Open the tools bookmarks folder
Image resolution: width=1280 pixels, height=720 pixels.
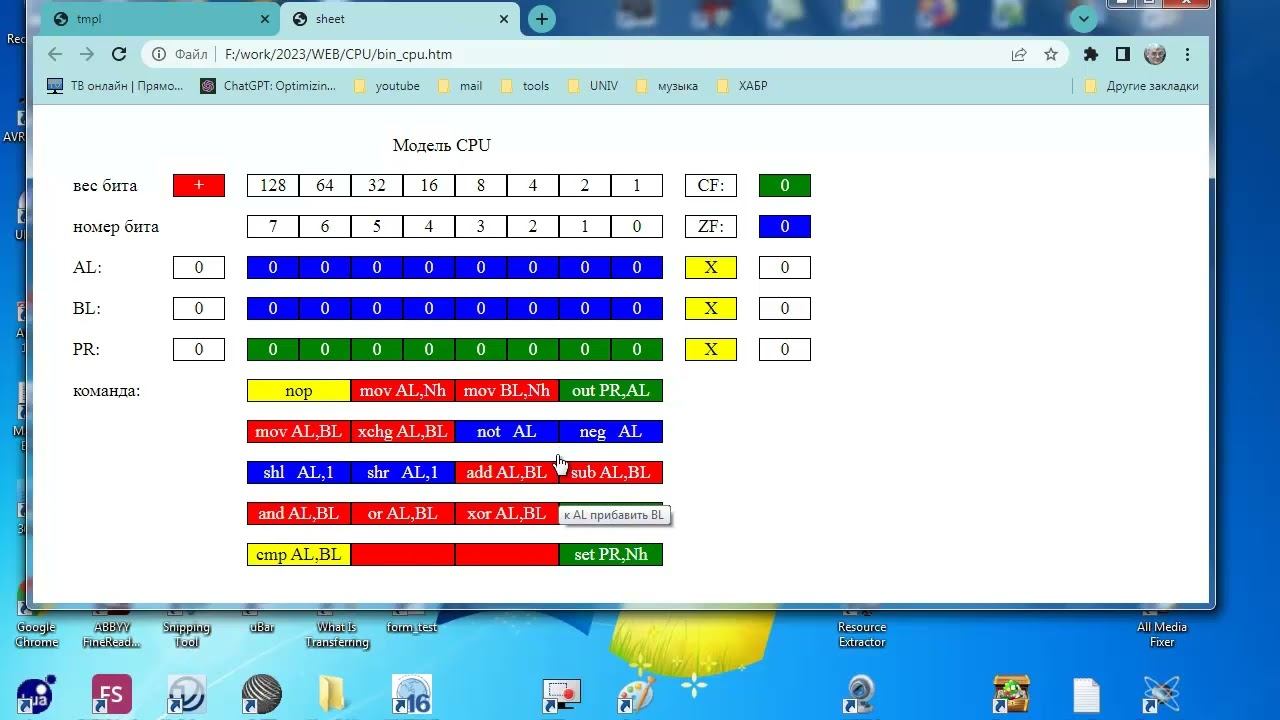point(525,86)
